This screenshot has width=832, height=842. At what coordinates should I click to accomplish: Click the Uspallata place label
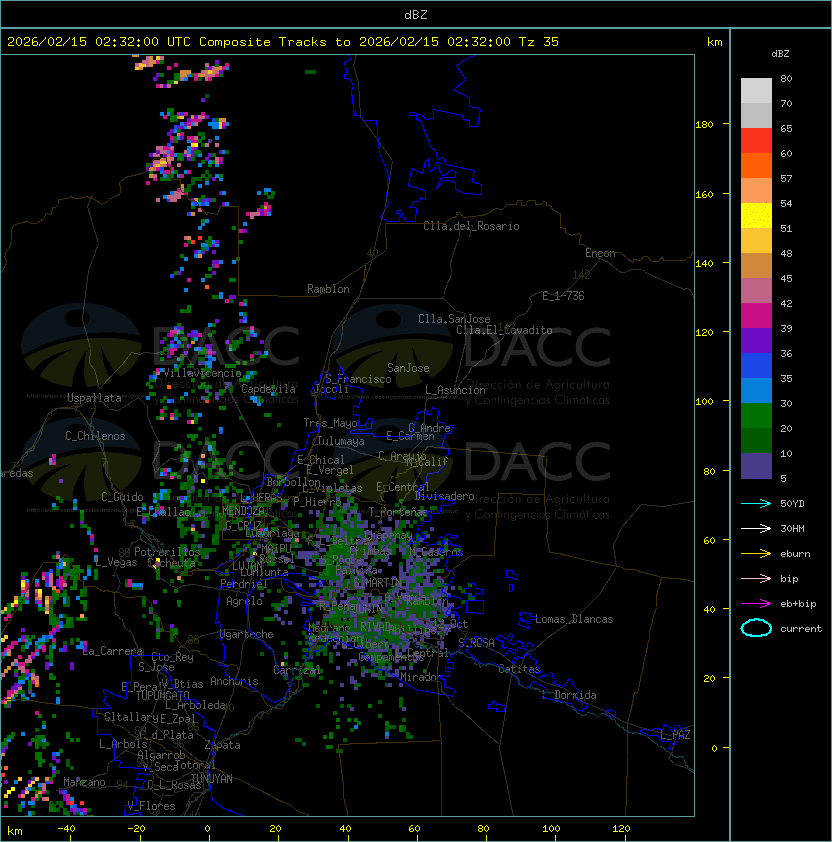point(94,398)
